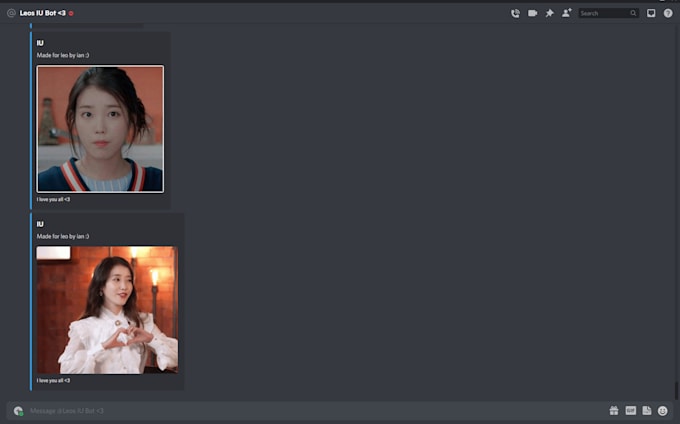Open the inbox icon in header
The width and height of the screenshot is (680, 424).
click(651, 13)
